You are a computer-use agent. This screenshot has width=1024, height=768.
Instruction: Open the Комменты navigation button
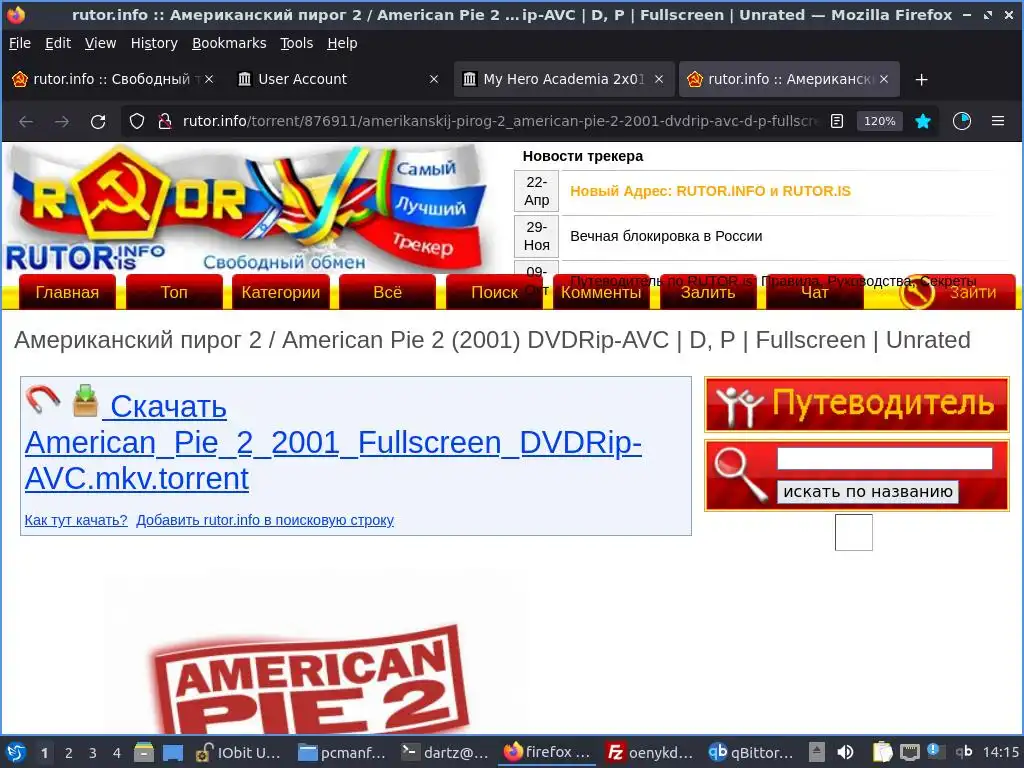(x=601, y=292)
